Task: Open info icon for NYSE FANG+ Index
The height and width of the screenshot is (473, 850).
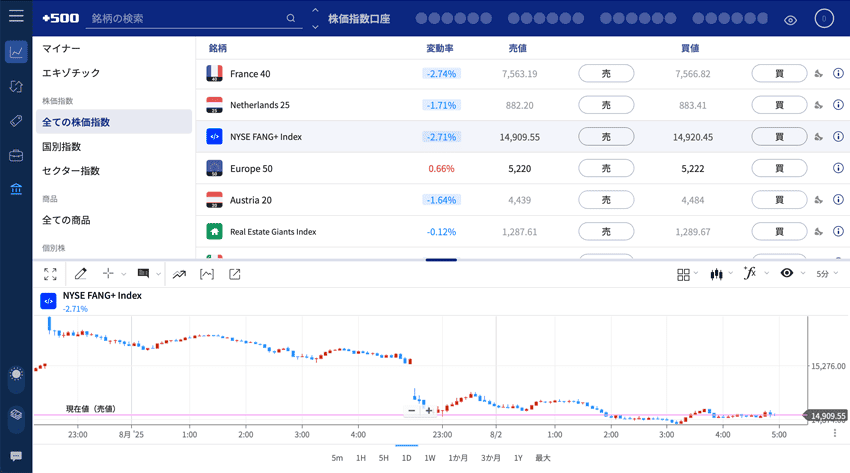Action: point(838,137)
